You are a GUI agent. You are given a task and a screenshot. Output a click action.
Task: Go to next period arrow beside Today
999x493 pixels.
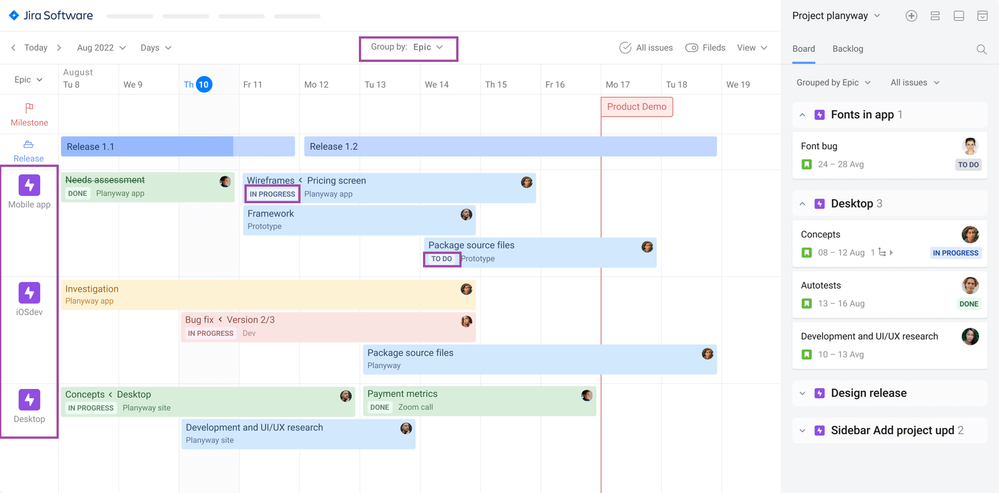click(x=59, y=48)
